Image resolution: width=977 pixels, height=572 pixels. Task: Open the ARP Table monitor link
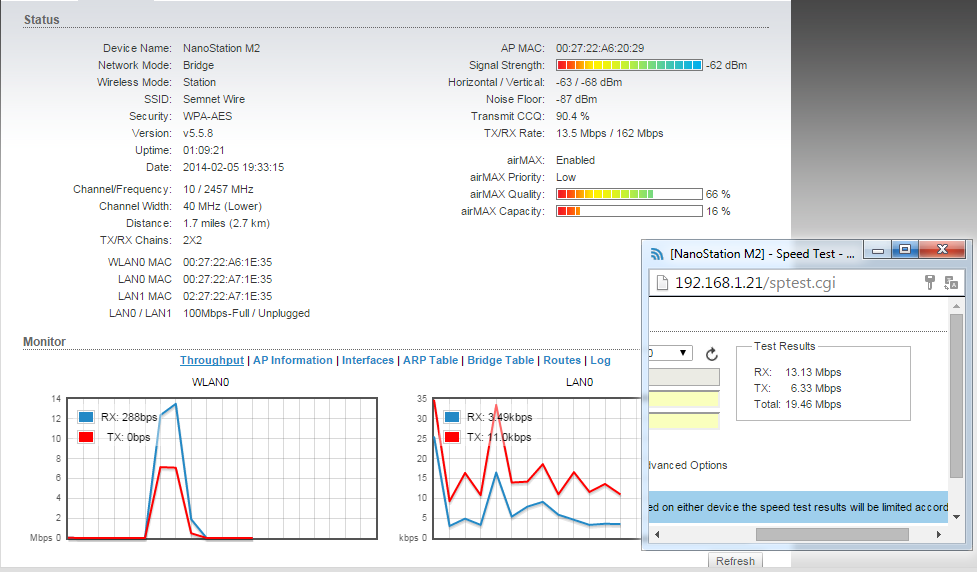431,360
